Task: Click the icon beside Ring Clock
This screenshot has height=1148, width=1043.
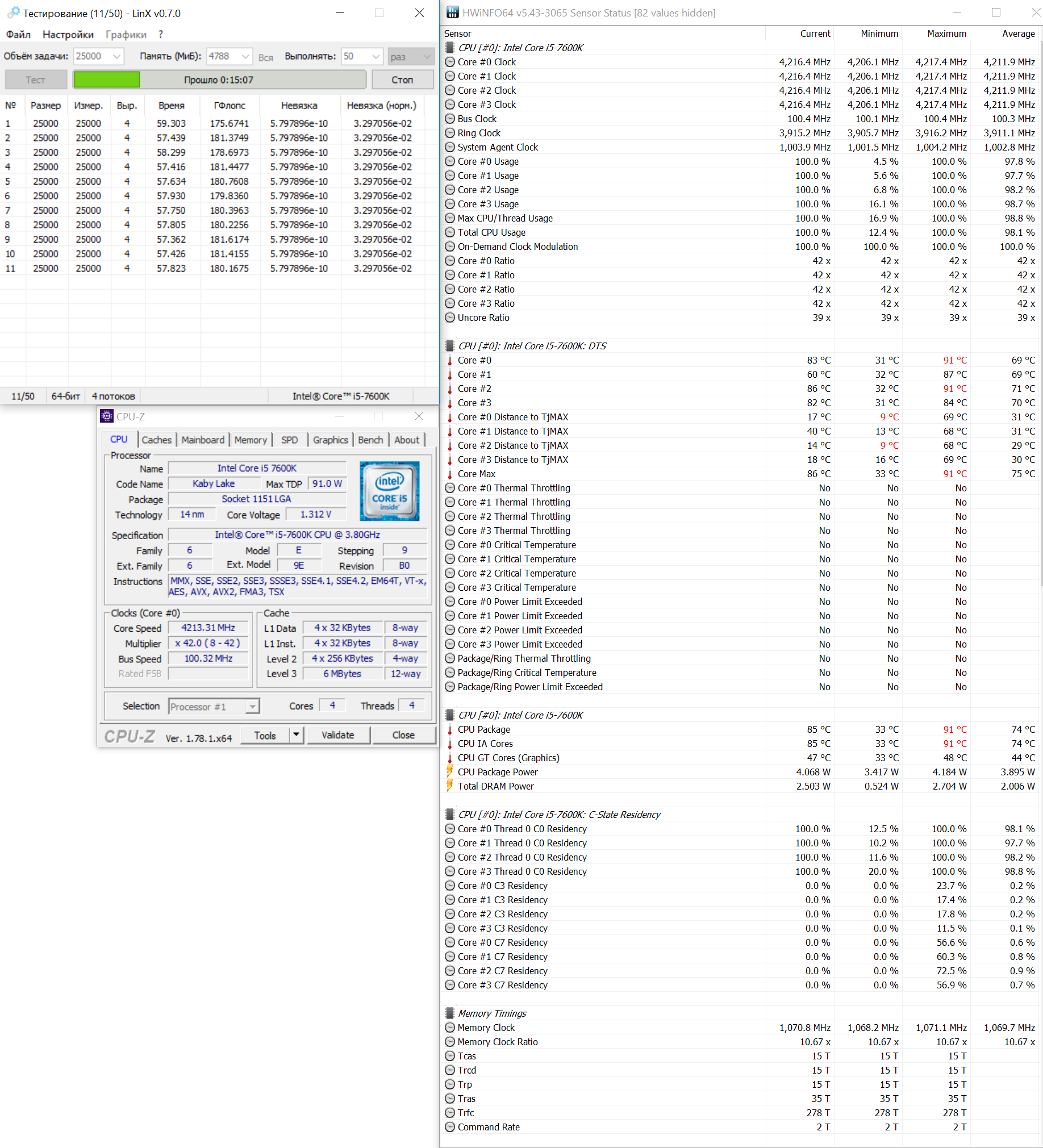Action: click(x=450, y=133)
